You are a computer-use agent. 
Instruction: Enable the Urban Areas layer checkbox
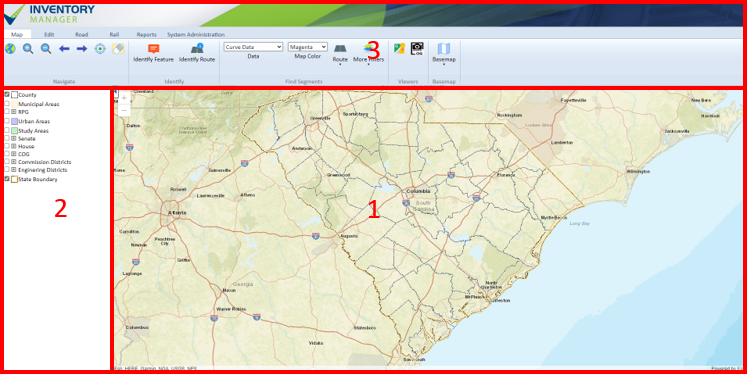point(7,121)
